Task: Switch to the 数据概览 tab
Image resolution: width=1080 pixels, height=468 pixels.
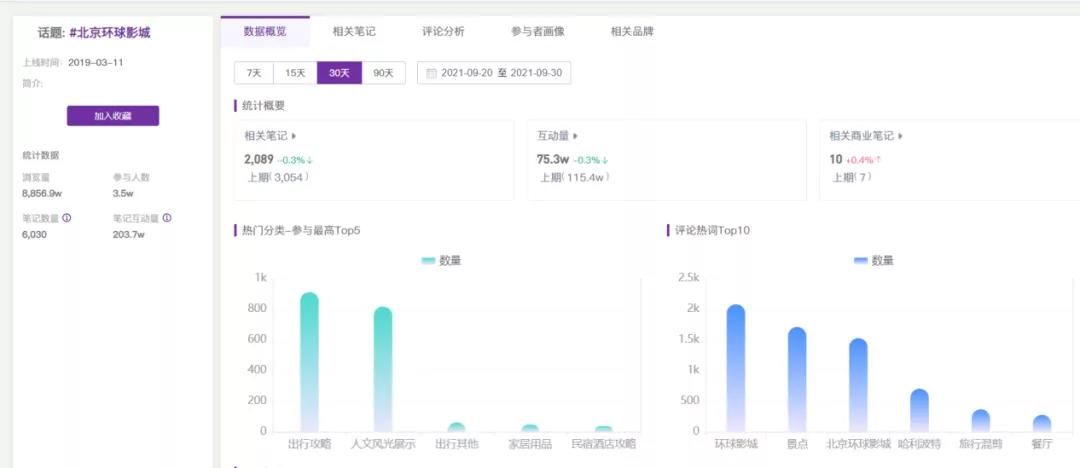Action: click(265, 32)
